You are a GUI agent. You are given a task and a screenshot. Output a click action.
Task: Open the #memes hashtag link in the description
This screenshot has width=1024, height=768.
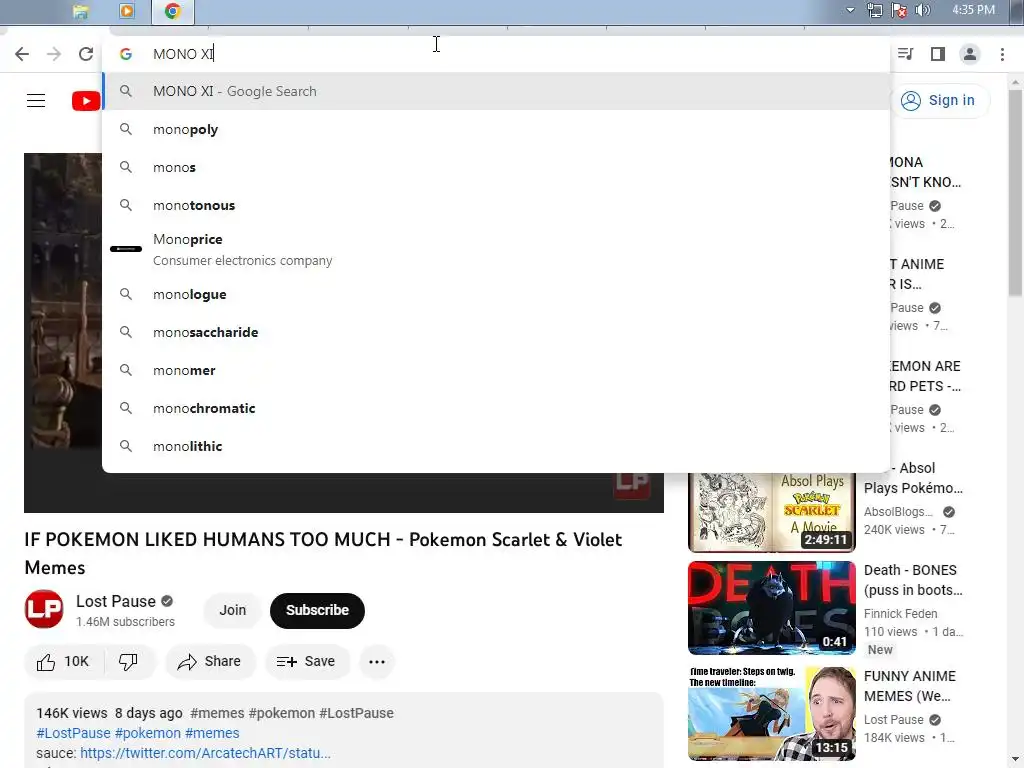tap(212, 733)
